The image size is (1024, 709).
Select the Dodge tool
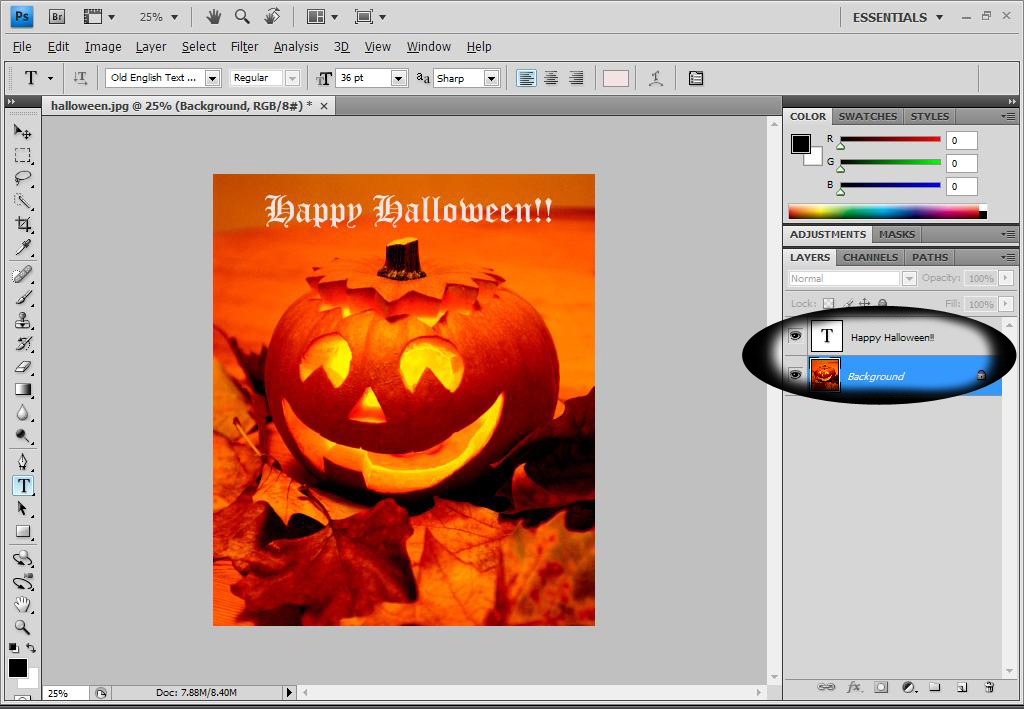pyautogui.click(x=22, y=435)
